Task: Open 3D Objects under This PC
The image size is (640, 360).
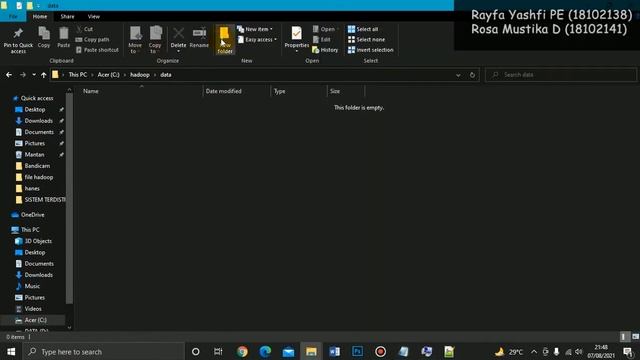Action: click(x=38, y=241)
